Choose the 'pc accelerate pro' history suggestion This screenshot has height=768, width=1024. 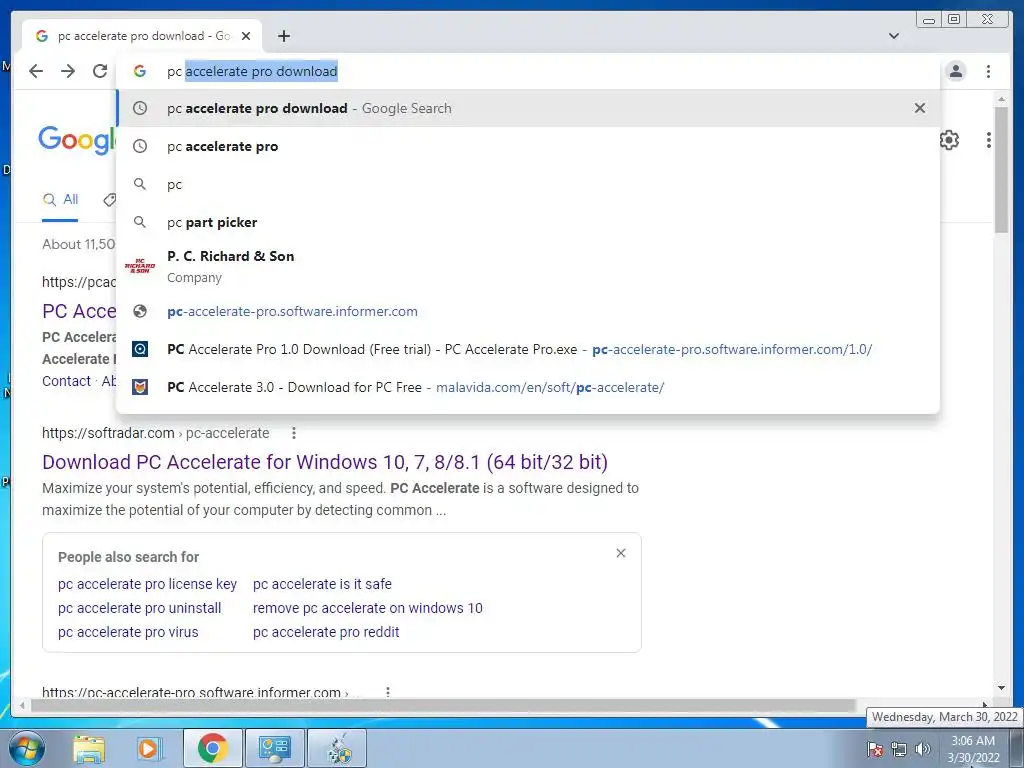pos(528,146)
